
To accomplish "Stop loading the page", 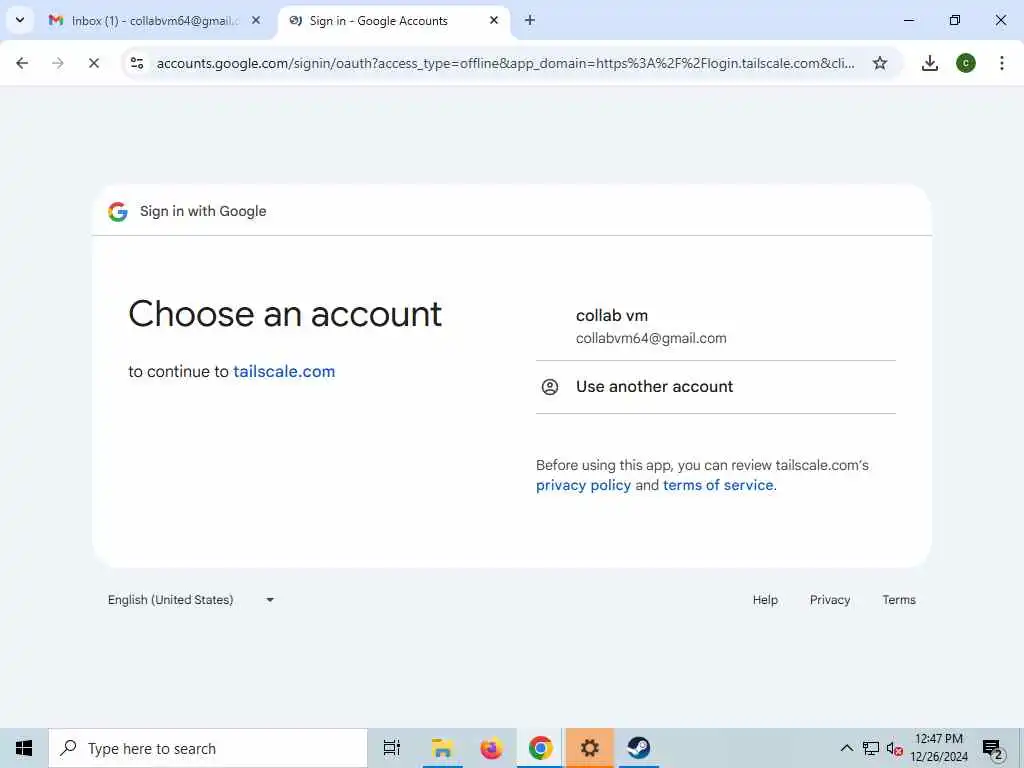I will click(x=94, y=63).
